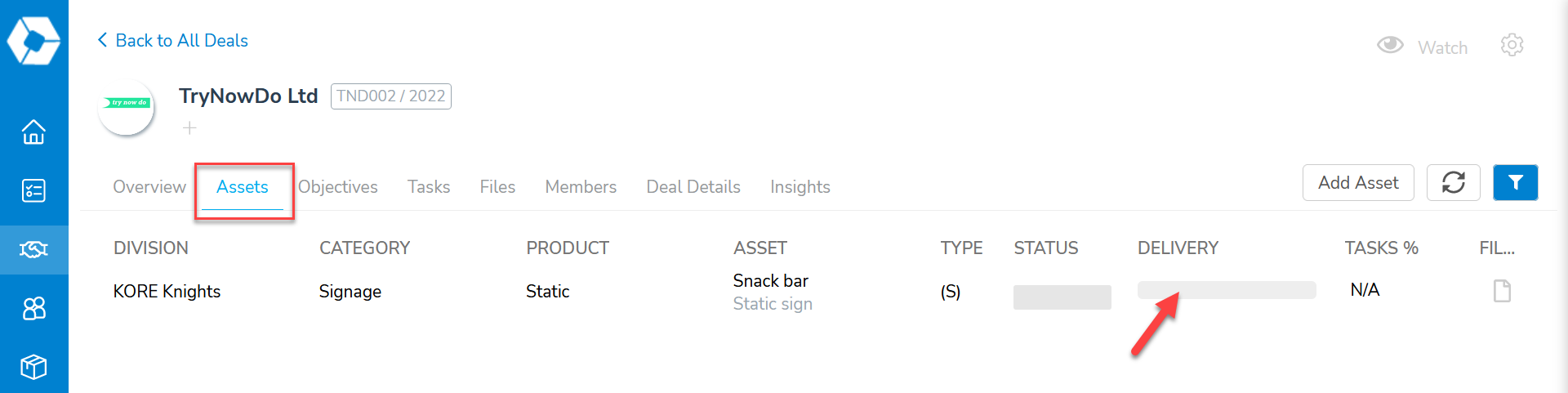Go back to All Deals
The width and height of the screenshot is (1568, 393).
[172, 40]
